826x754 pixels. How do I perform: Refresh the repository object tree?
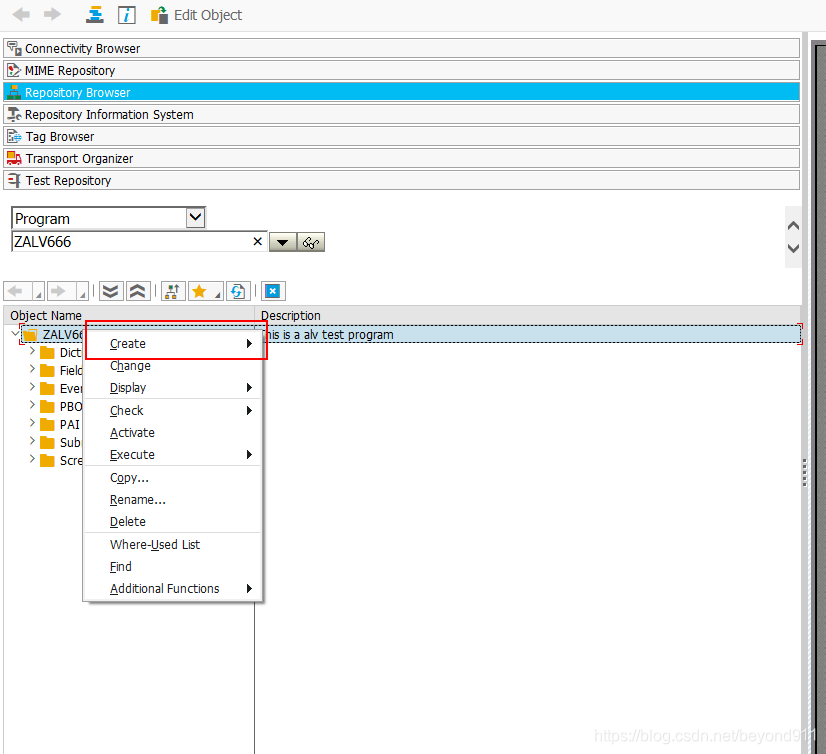click(236, 290)
